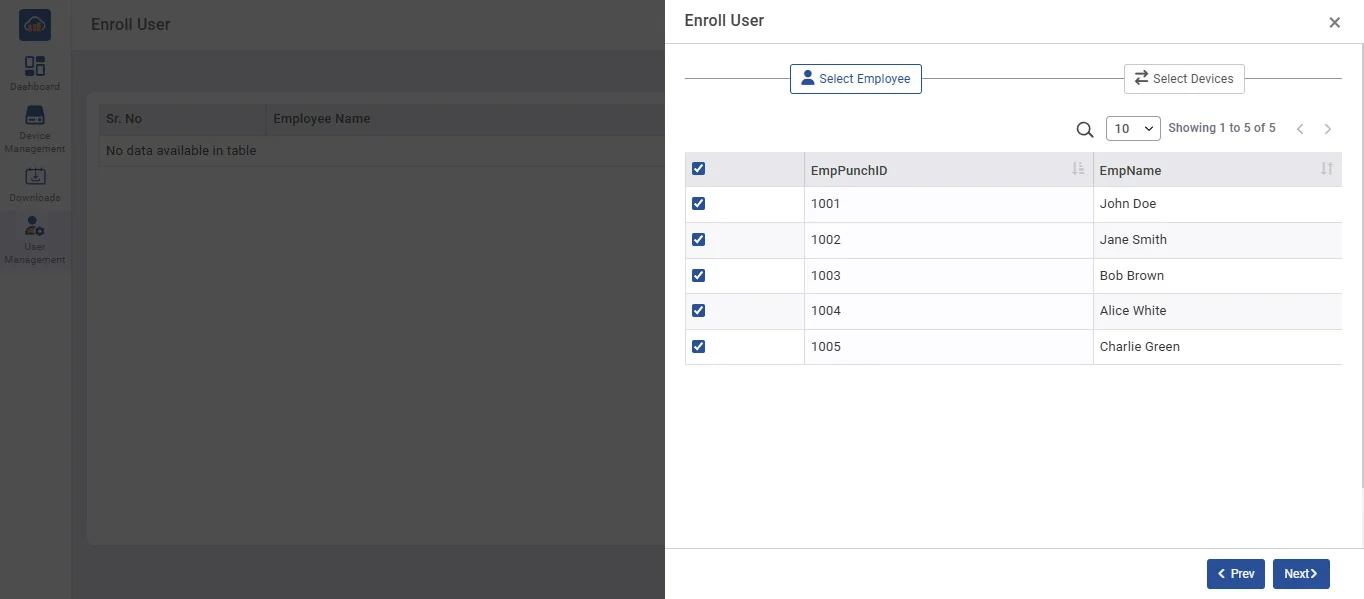Go to previous page chevron

tap(1300, 129)
